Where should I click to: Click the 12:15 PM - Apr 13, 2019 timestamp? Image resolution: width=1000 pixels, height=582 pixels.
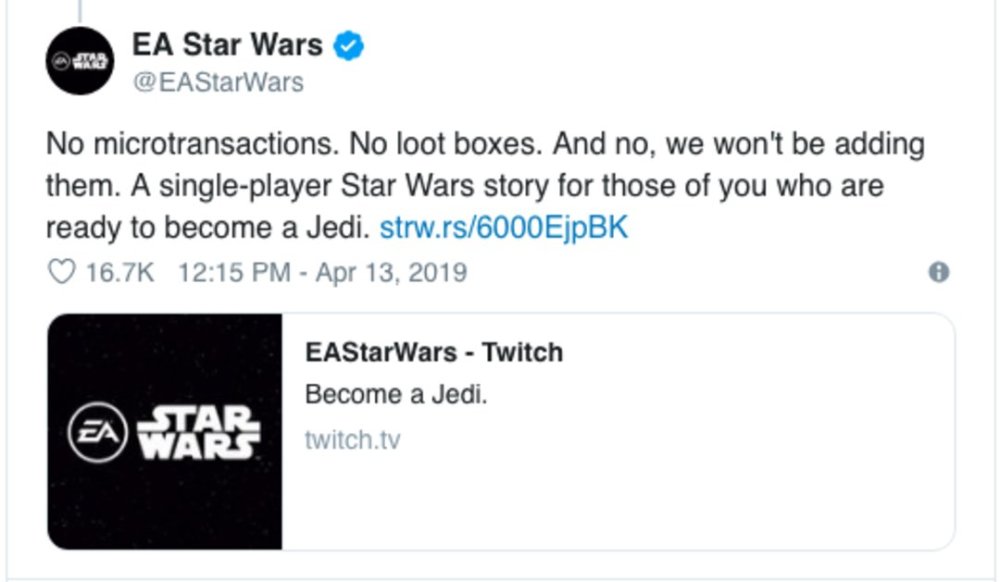(x=323, y=273)
